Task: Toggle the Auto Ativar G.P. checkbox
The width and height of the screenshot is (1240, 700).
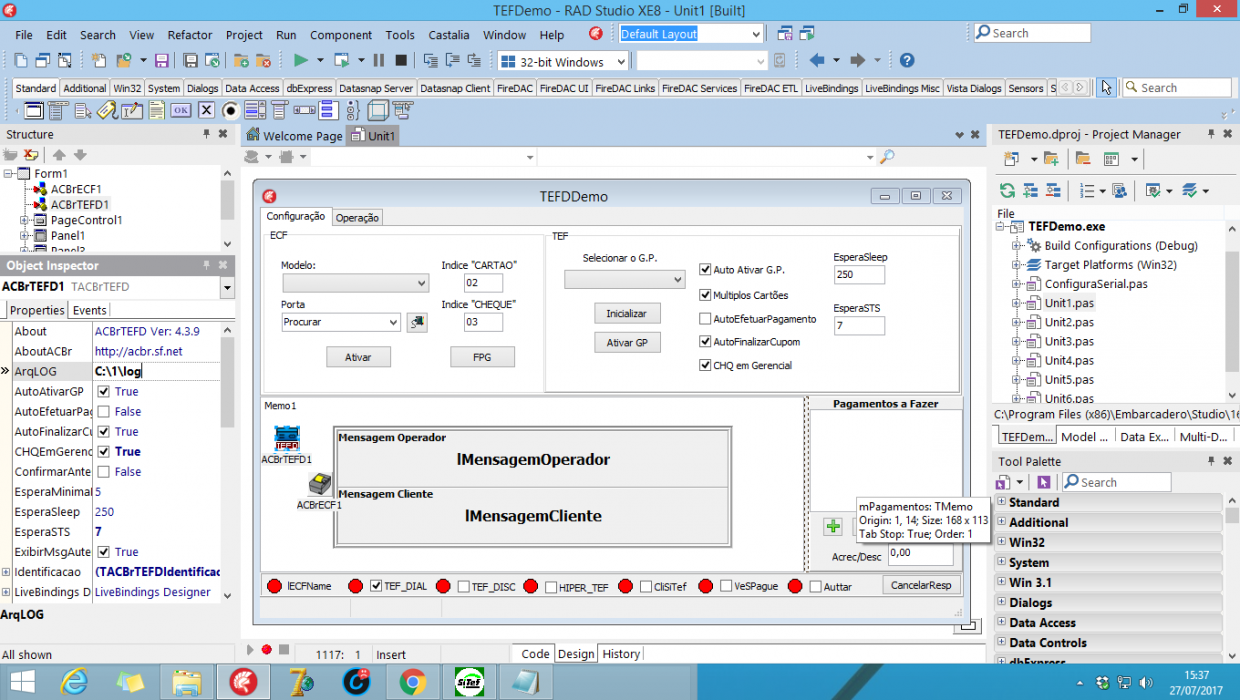Action: click(x=705, y=270)
